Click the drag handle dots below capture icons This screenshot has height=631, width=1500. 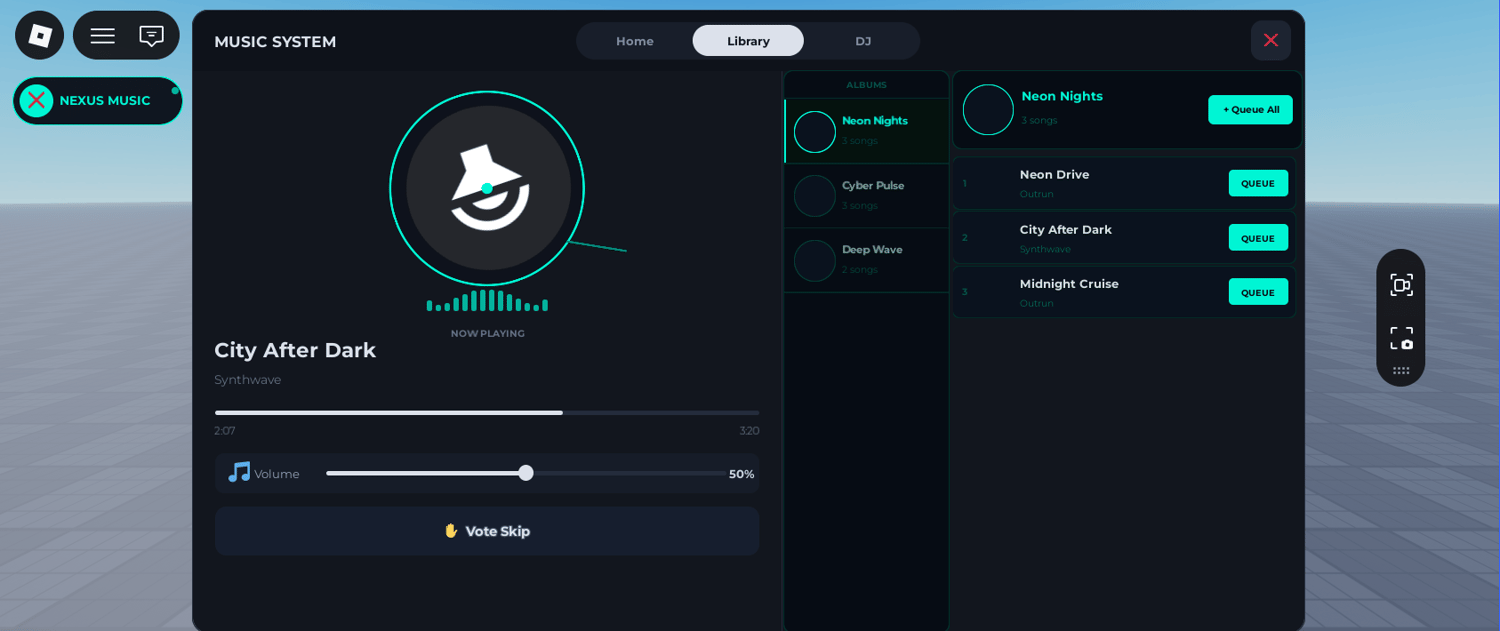point(1401,371)
